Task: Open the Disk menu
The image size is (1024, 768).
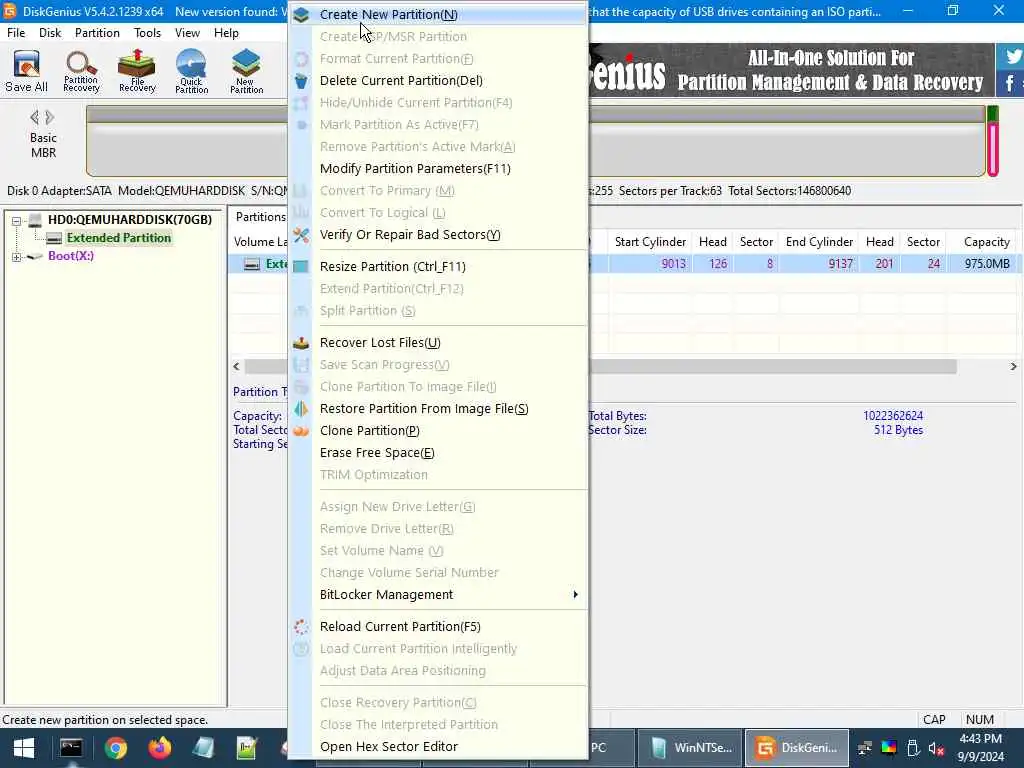Action: click(x=50, y=33)
